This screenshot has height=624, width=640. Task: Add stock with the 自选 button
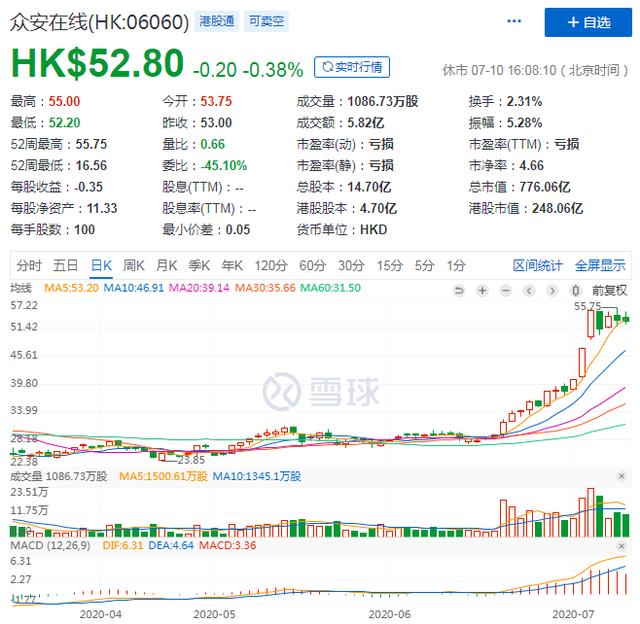tap(588, 22)
